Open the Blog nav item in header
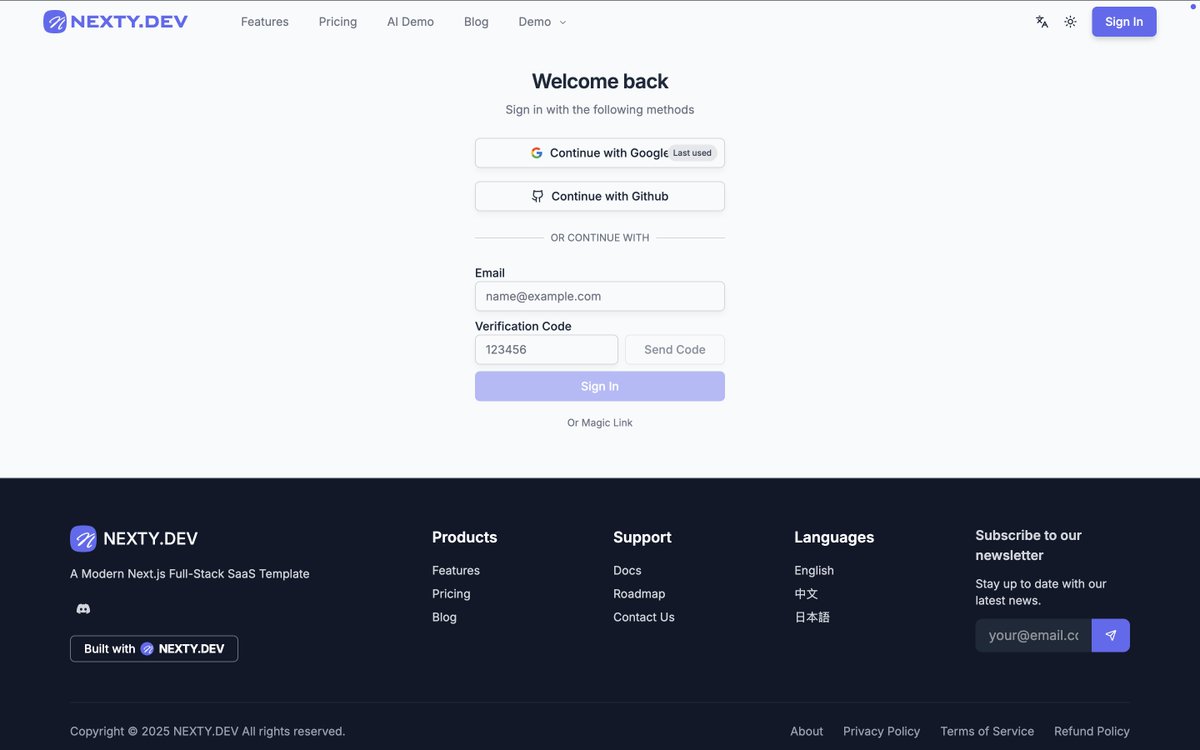Image resolution: width=1200 pixels, height=750 pixels. pyautogui.click(x=476, y=21)
